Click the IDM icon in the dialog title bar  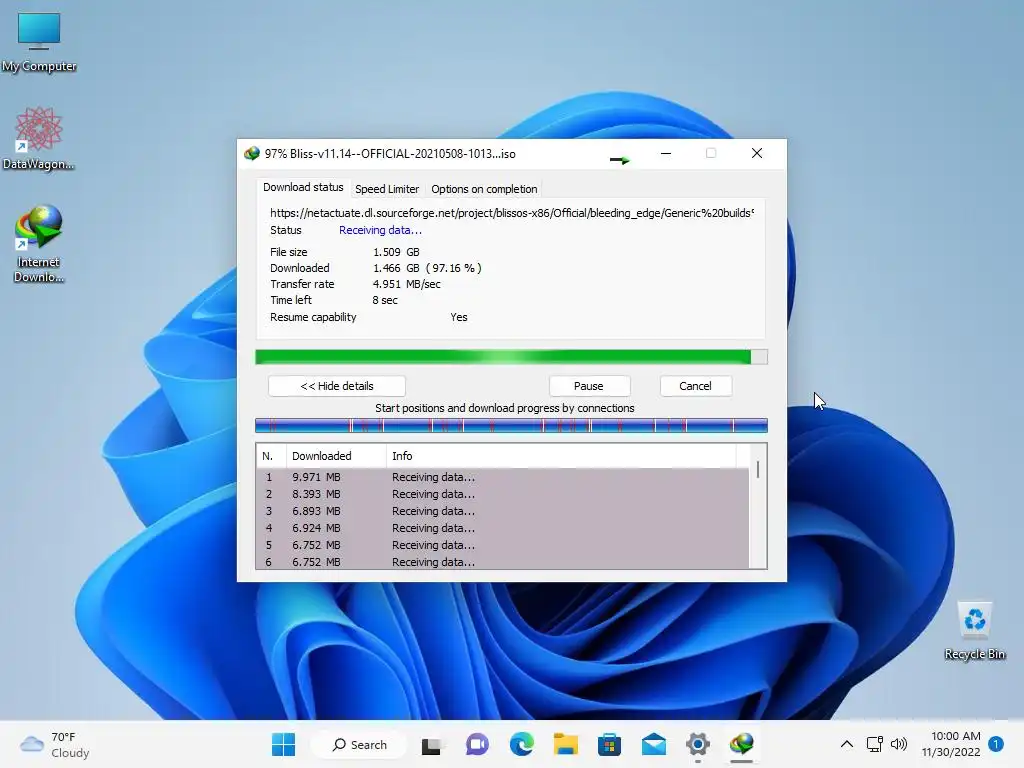(251, 153)
